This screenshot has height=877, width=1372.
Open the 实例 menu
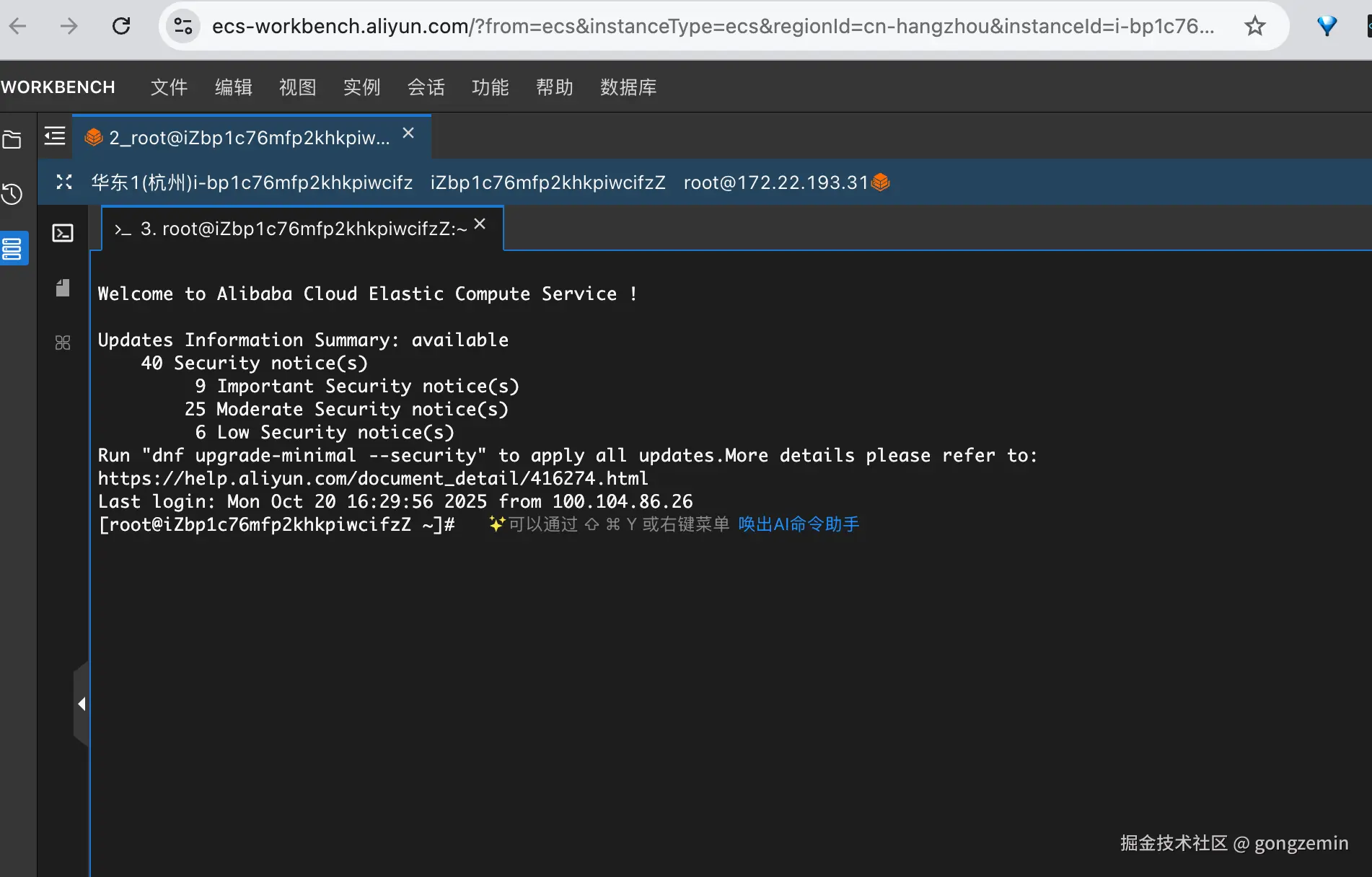coord(361,87)
